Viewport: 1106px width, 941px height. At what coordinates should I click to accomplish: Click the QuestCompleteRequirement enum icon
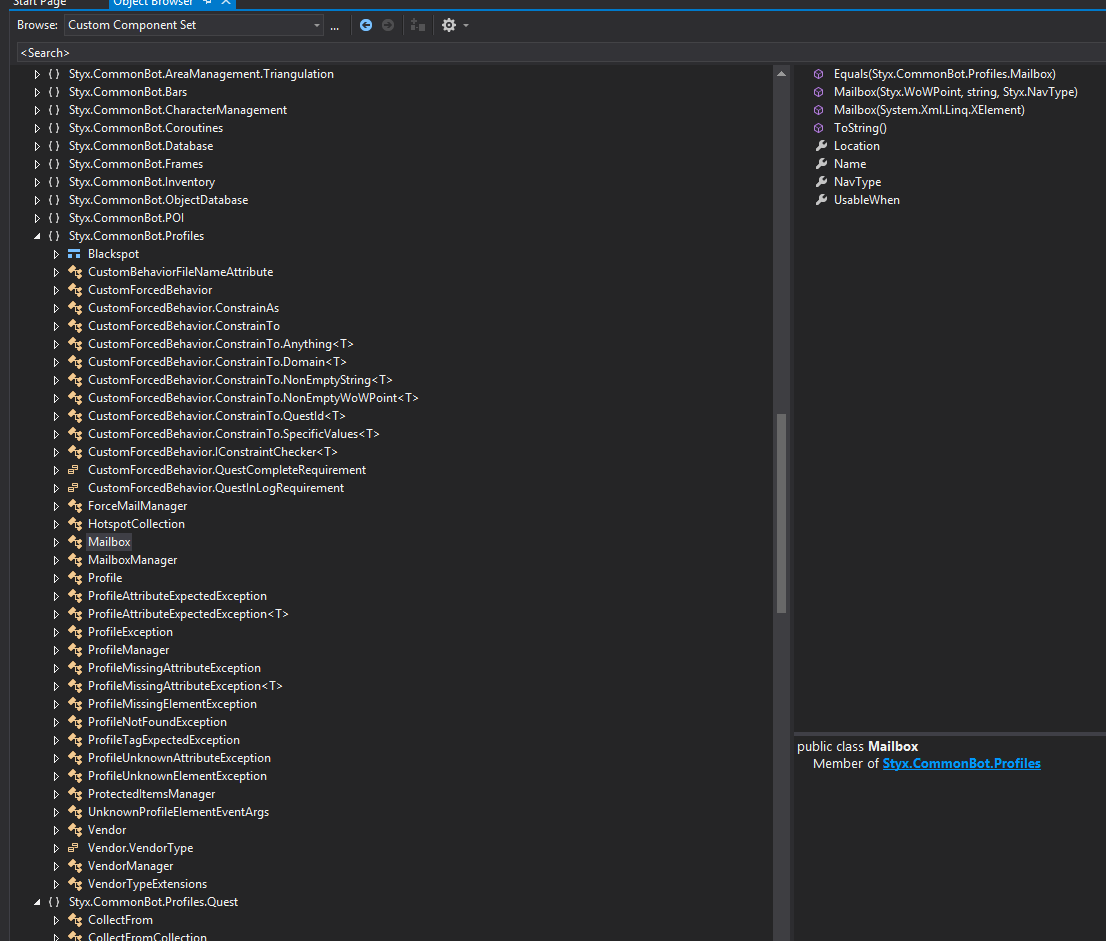click(73, 470)
